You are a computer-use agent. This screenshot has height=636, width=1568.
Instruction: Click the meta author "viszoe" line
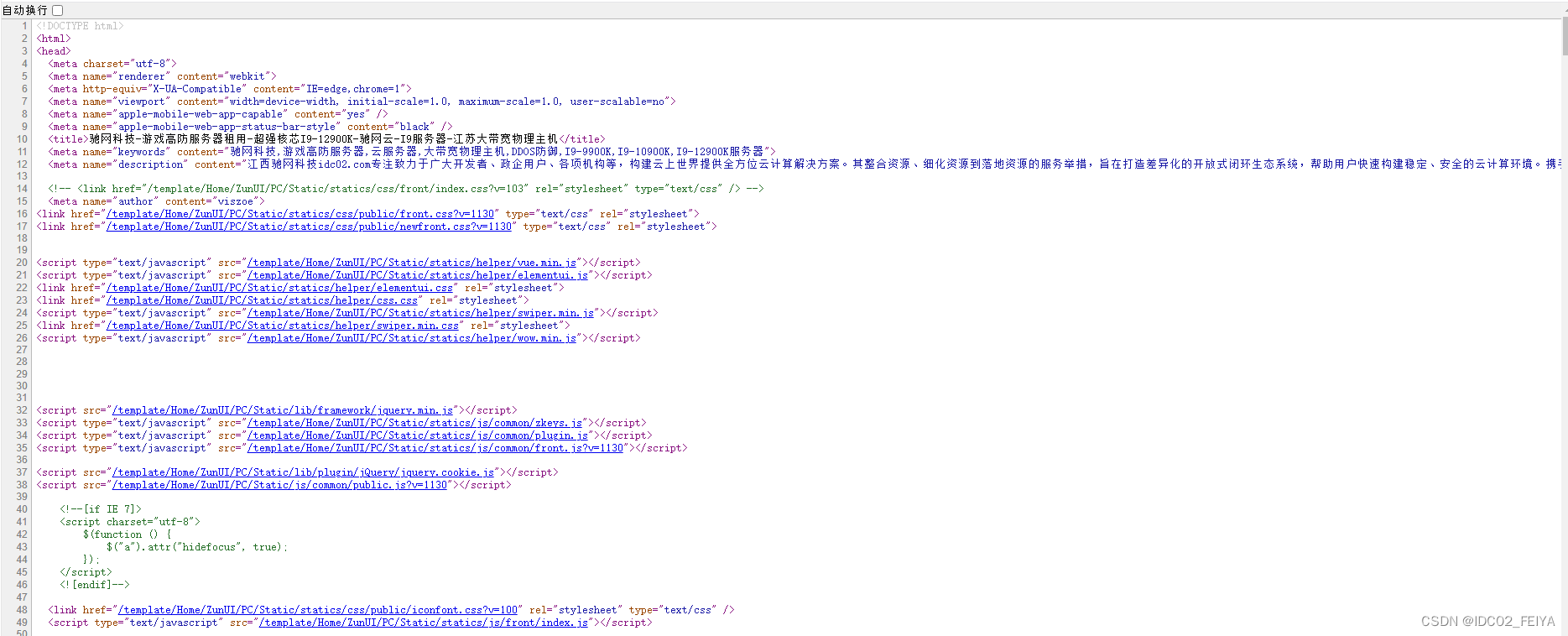point(156,201)
